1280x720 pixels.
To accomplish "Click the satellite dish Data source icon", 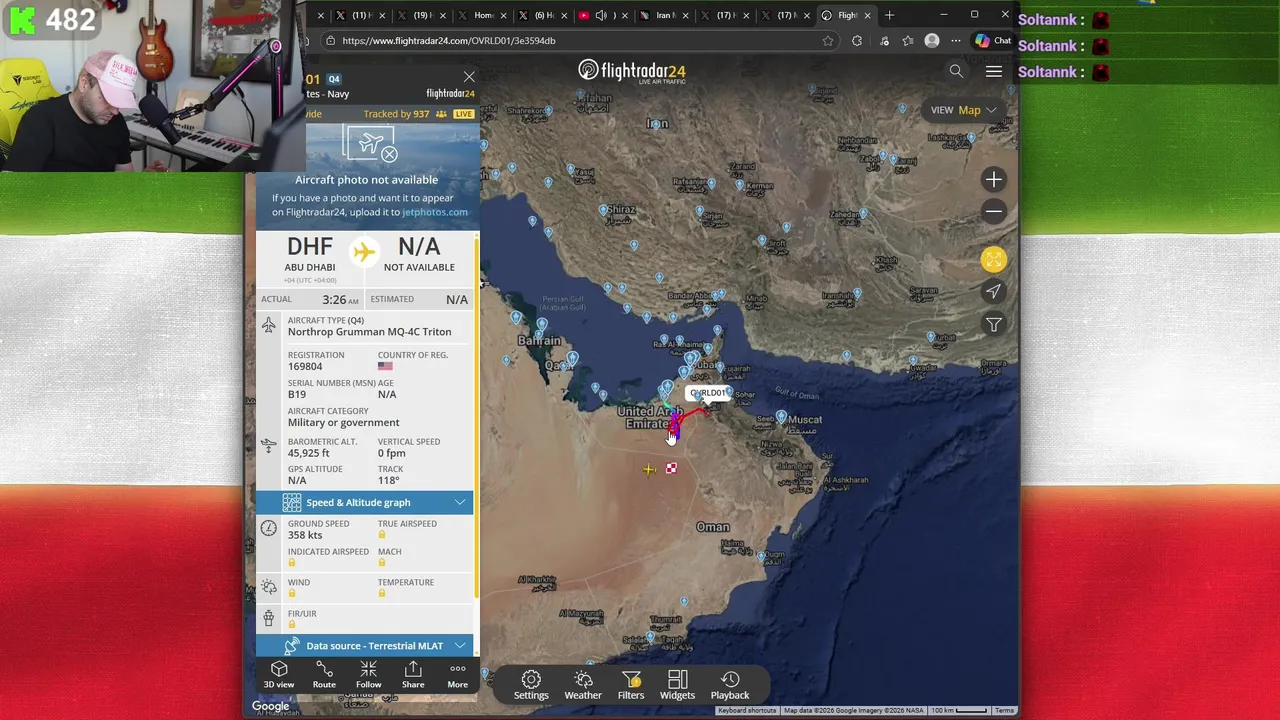I will (291, 646).
